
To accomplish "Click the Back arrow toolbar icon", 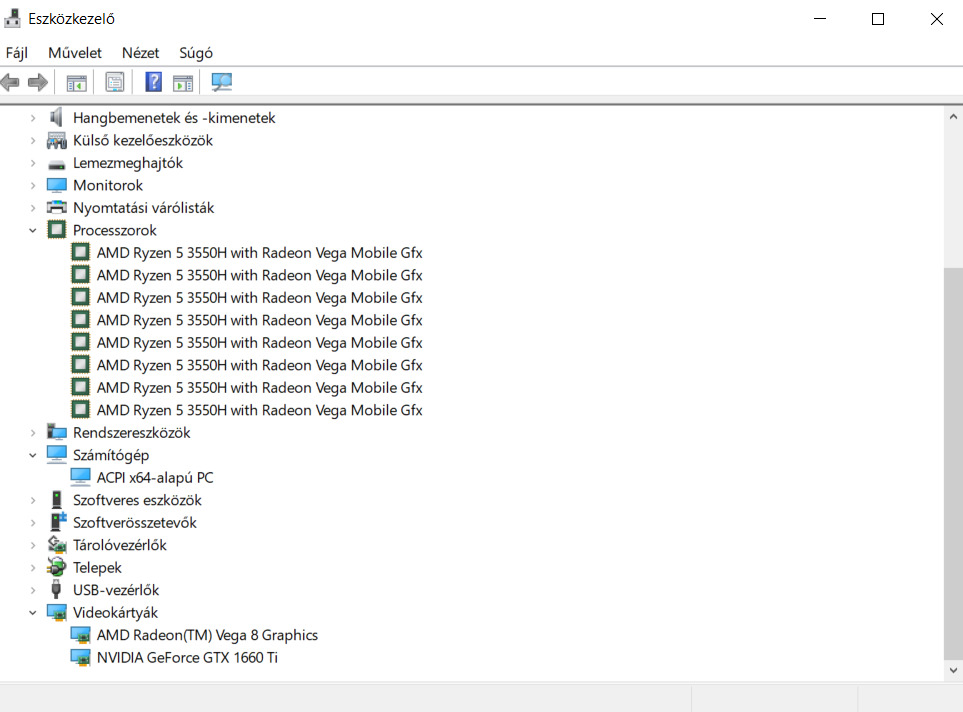I will [10, 82].
